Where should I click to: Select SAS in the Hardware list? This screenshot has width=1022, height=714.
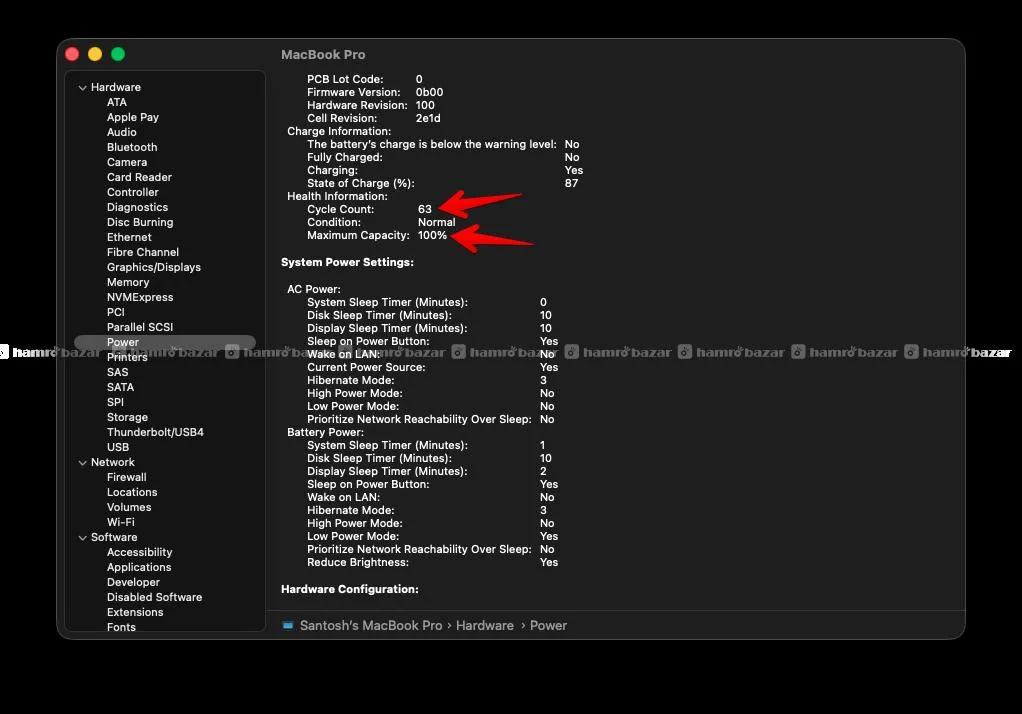(x=118, y=372)
